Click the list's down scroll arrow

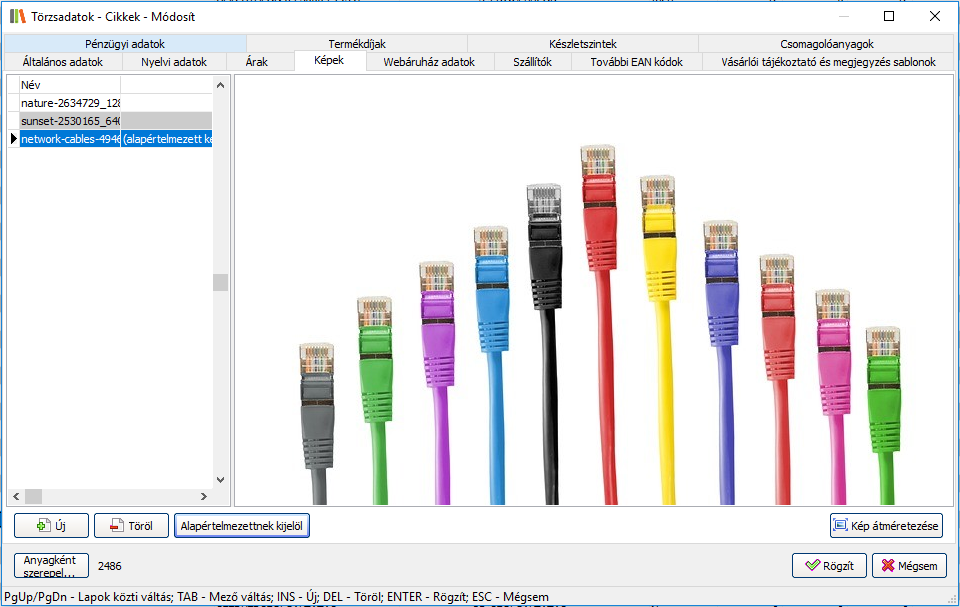point(220,480)
